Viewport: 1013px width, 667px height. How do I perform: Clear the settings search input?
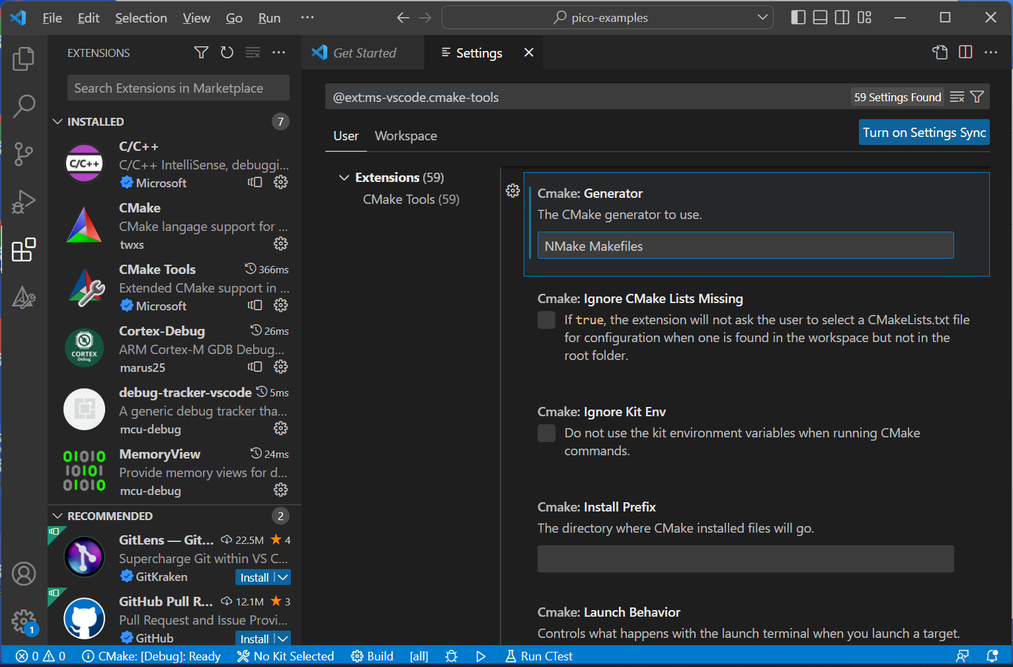click(x=957, y=97)
